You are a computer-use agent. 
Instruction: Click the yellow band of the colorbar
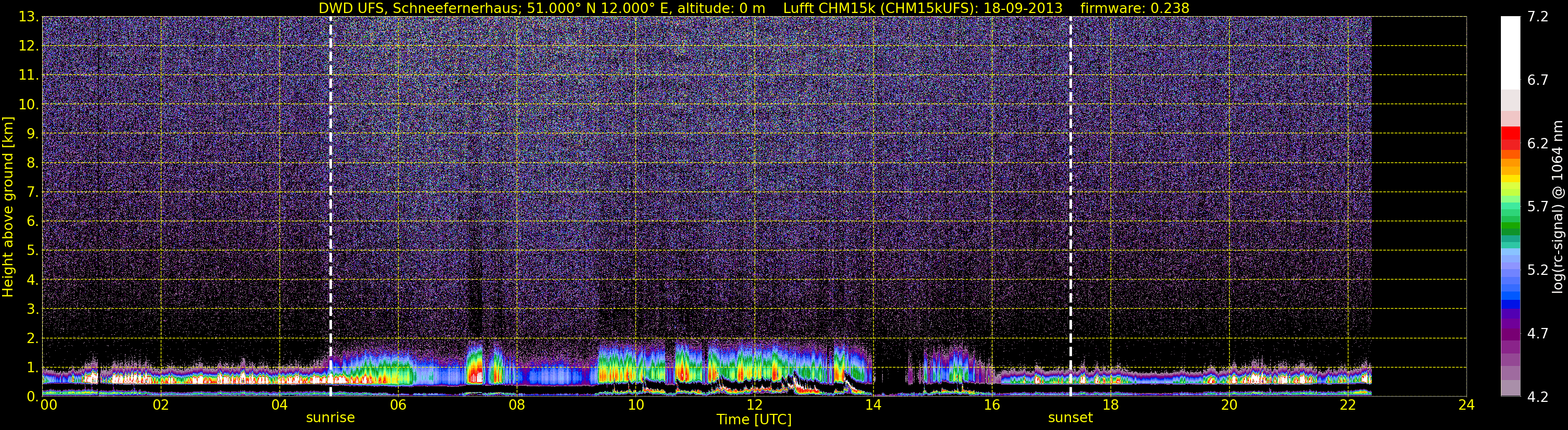click(x=1510, y=179)
